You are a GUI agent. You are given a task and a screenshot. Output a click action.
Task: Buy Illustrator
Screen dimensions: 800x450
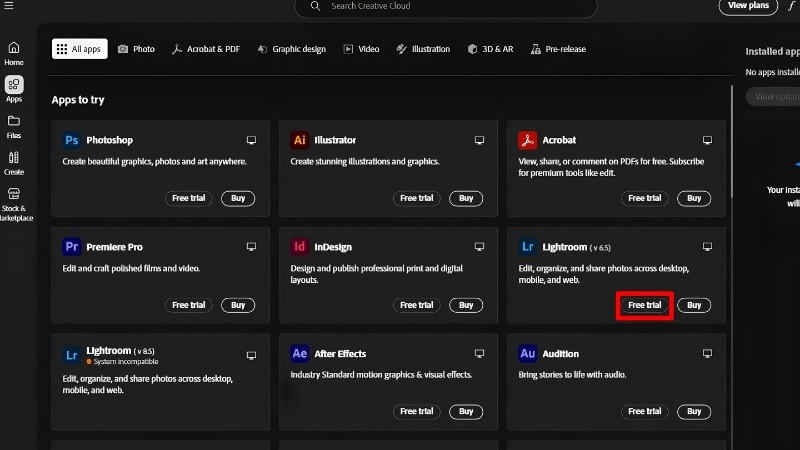point(466,198)
